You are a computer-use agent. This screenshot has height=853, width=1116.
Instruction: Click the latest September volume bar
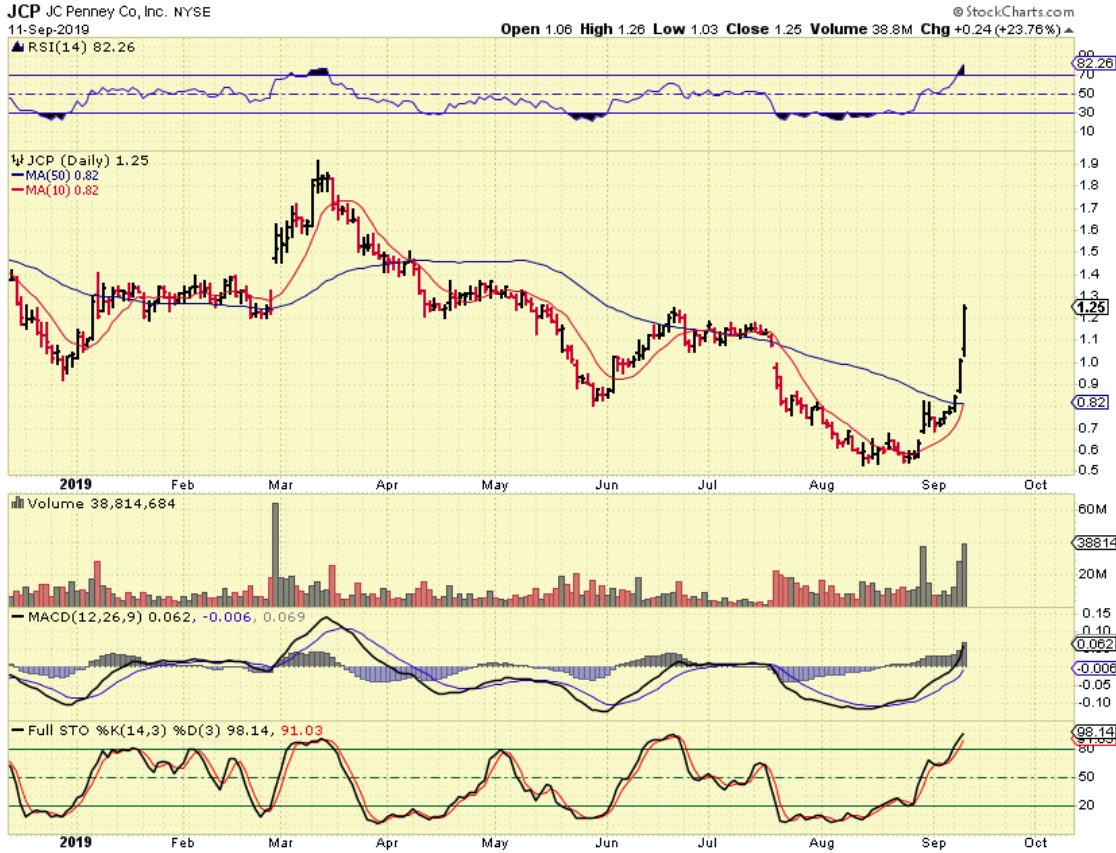click(964, 575)
